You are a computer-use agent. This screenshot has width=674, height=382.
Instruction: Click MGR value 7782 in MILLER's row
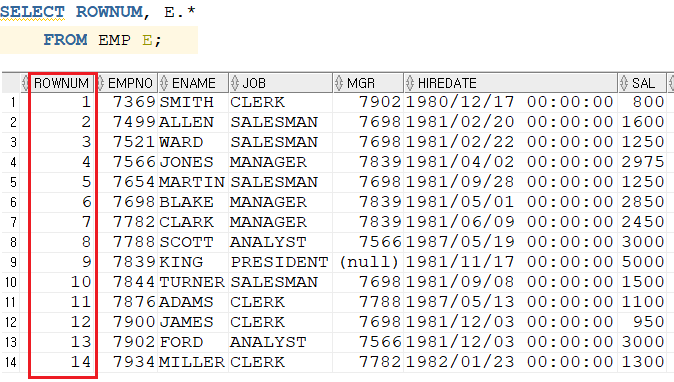[368, 362]
